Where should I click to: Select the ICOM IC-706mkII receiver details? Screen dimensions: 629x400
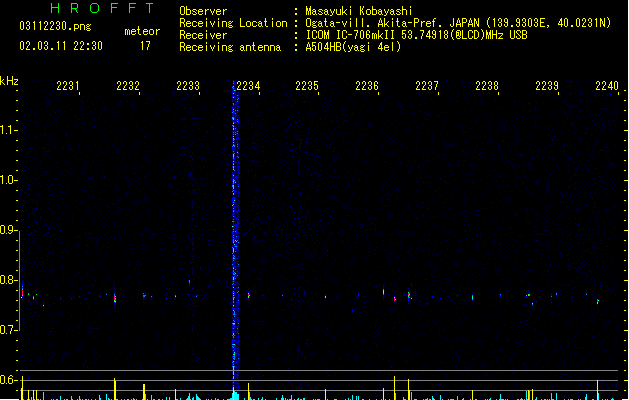click(416, 35)
